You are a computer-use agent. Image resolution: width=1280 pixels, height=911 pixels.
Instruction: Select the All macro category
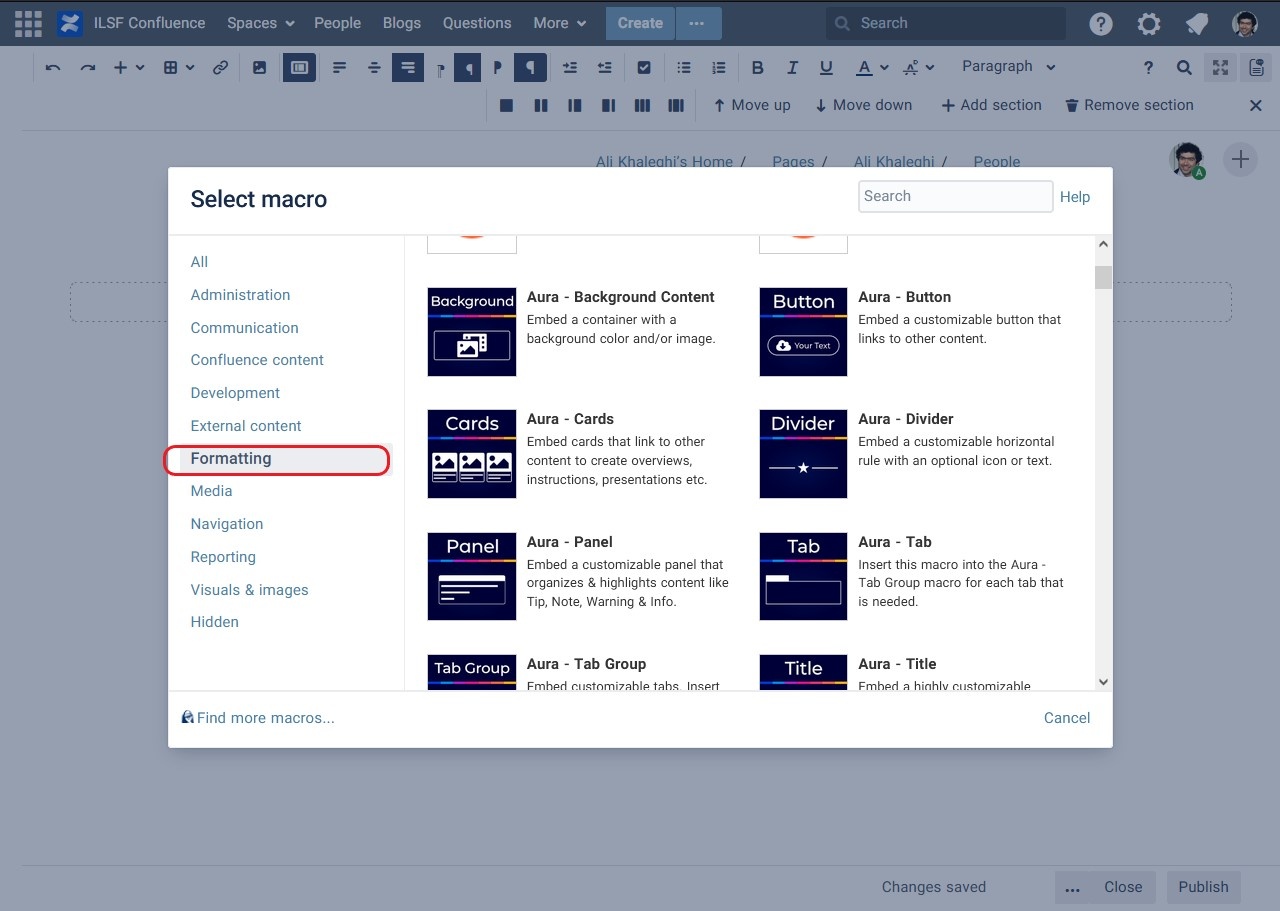[199, 262]
